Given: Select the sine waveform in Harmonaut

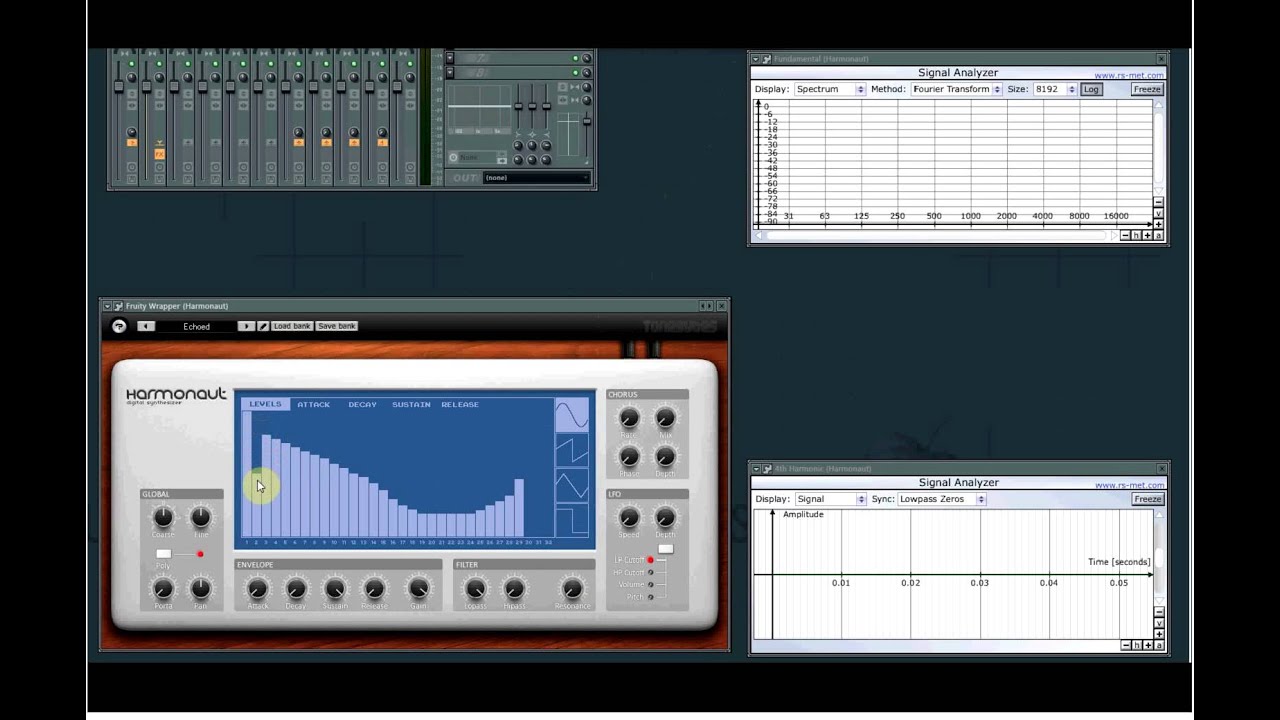Looking at the screenshot, I should pos(572,414).
